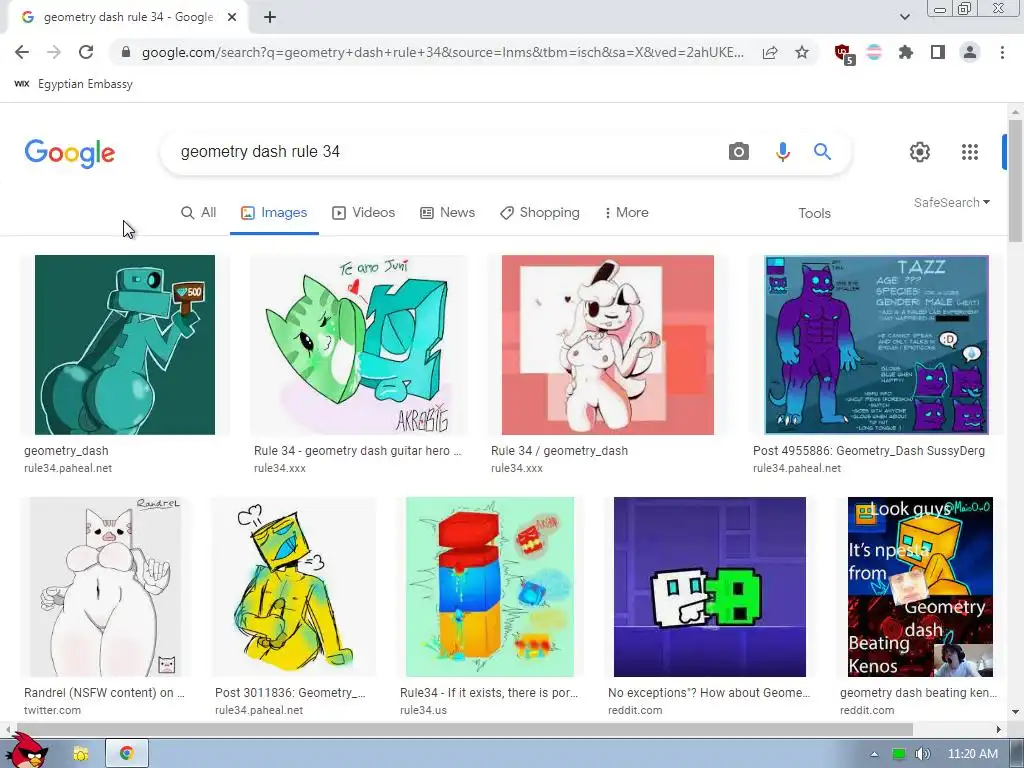1024x768 pixels.
Task: Open the file explorer taskbar icon
Action: (x=81, y=754)
